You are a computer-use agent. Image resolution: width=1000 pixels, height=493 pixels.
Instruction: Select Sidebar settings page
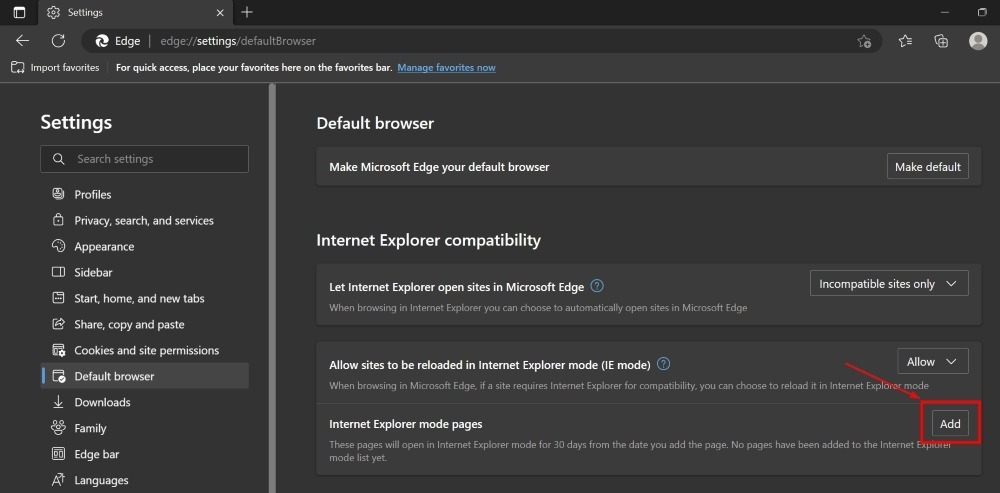point(145,272)
